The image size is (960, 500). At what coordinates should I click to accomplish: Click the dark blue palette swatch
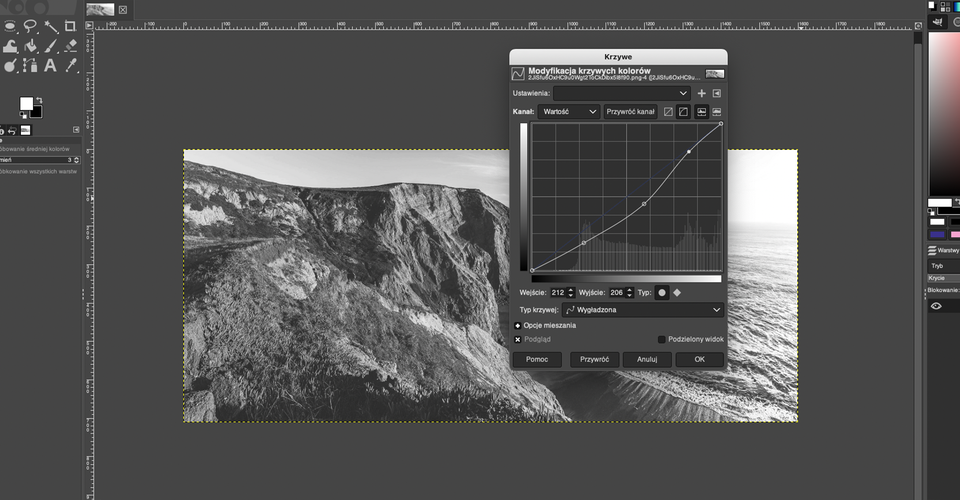[x=937, y=234]
